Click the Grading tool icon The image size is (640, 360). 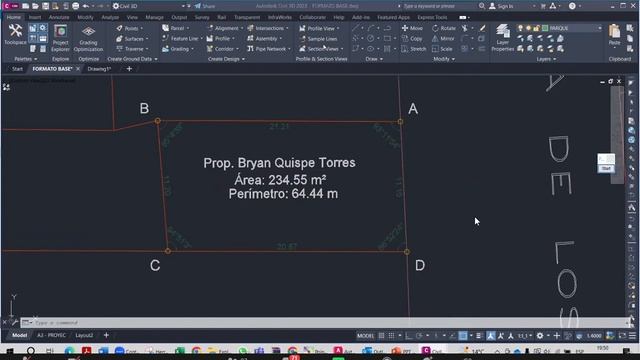click(x=165, y=49)
